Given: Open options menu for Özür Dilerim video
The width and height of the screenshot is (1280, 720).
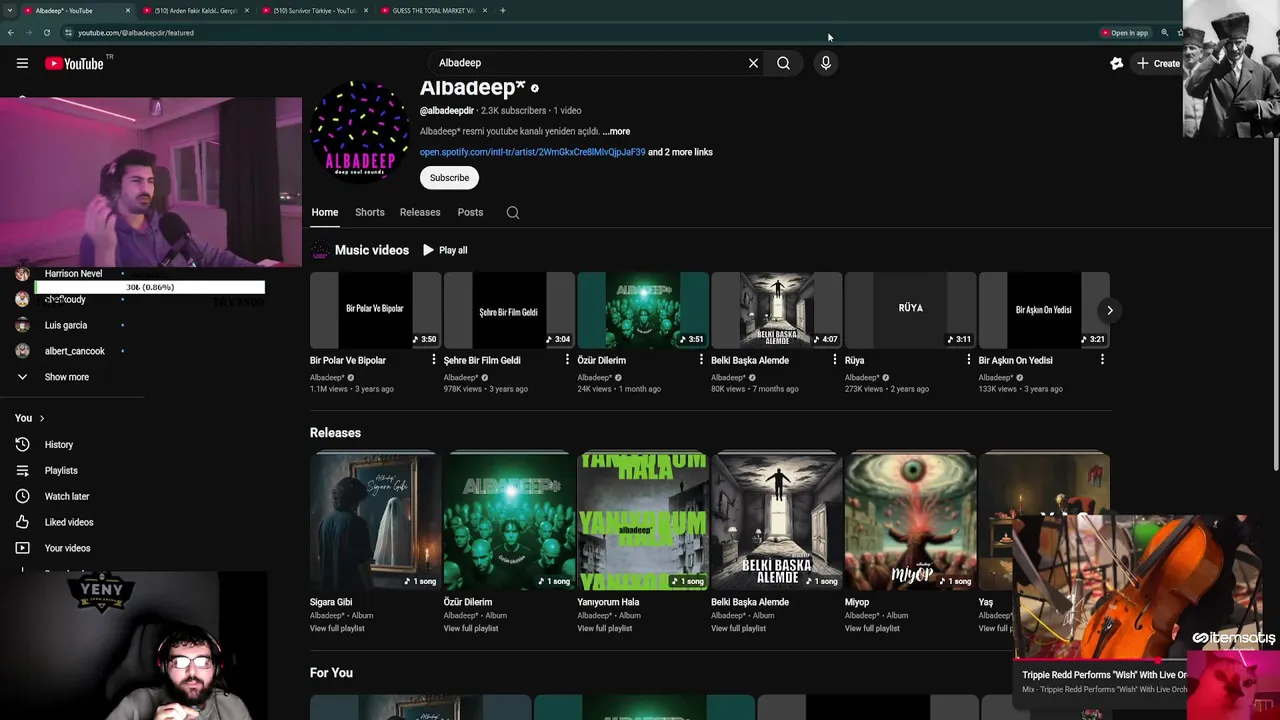Looking at the screenshot, I should pos(701,360).
